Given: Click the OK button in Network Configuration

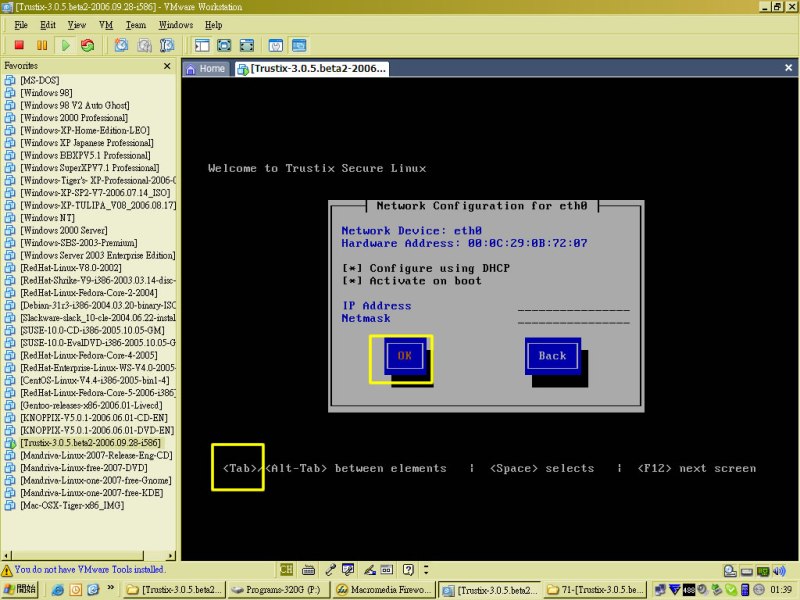Looking at the screenshot, I should (x=405, y=356).
